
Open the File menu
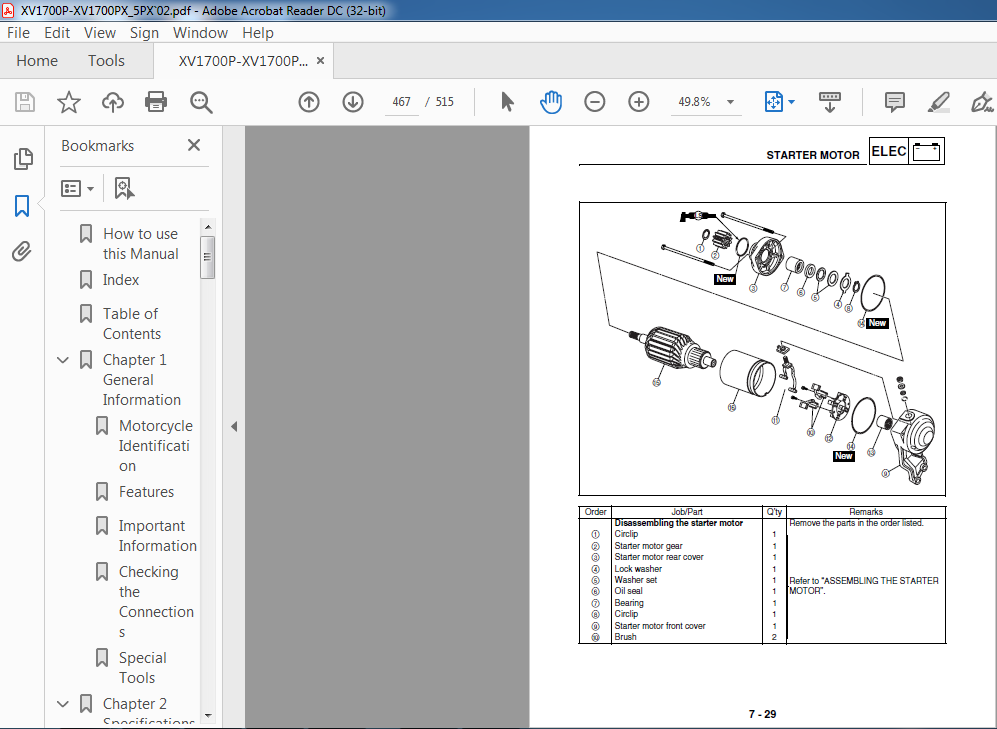tap(18, 32)
